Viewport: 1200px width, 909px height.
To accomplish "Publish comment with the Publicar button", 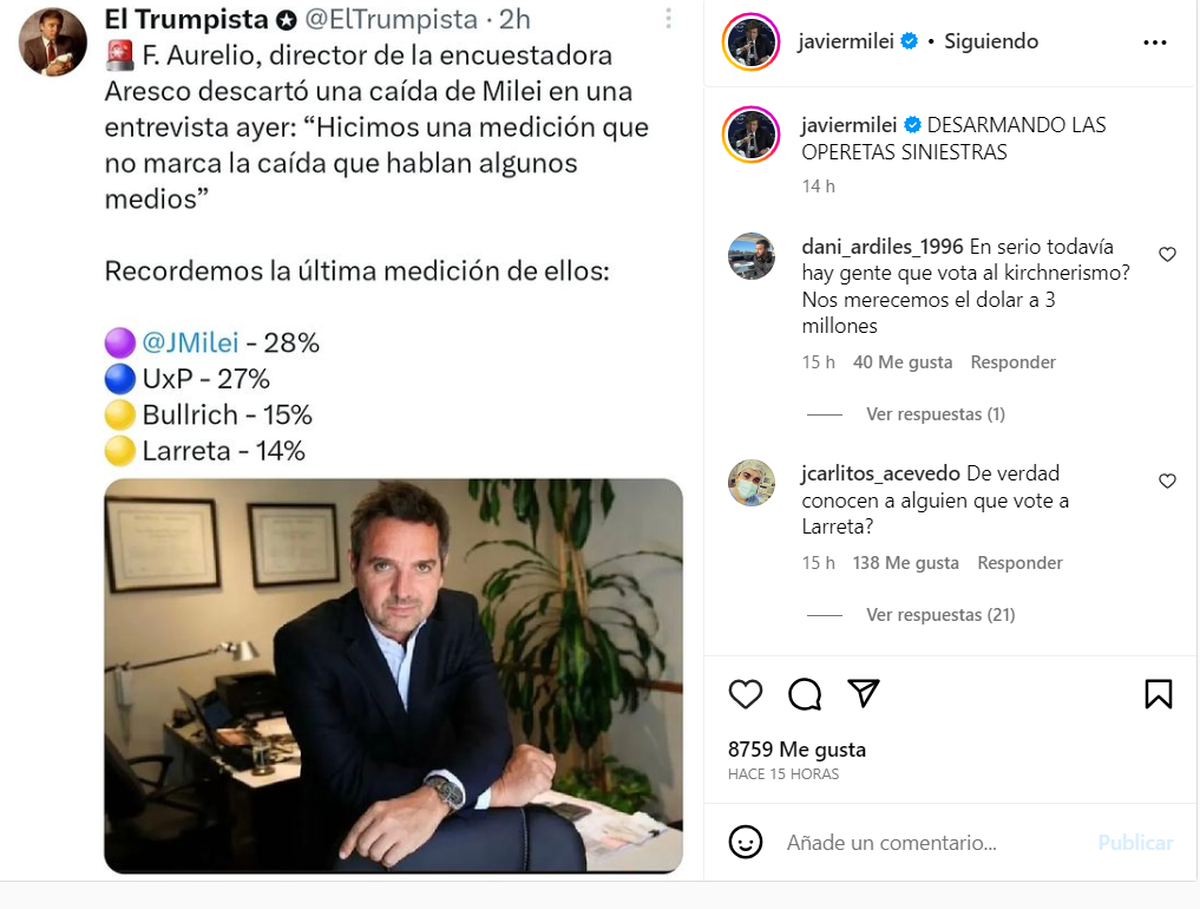I will [1135, 842].
